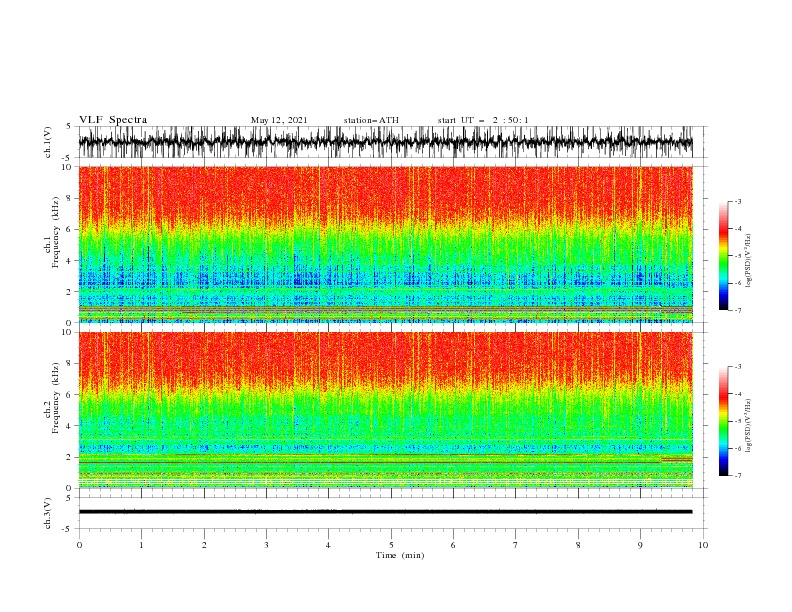Viewport: 792px width, 612px height.
Task: Click the ch.2 spectrogram color bar
Action: 724,421
